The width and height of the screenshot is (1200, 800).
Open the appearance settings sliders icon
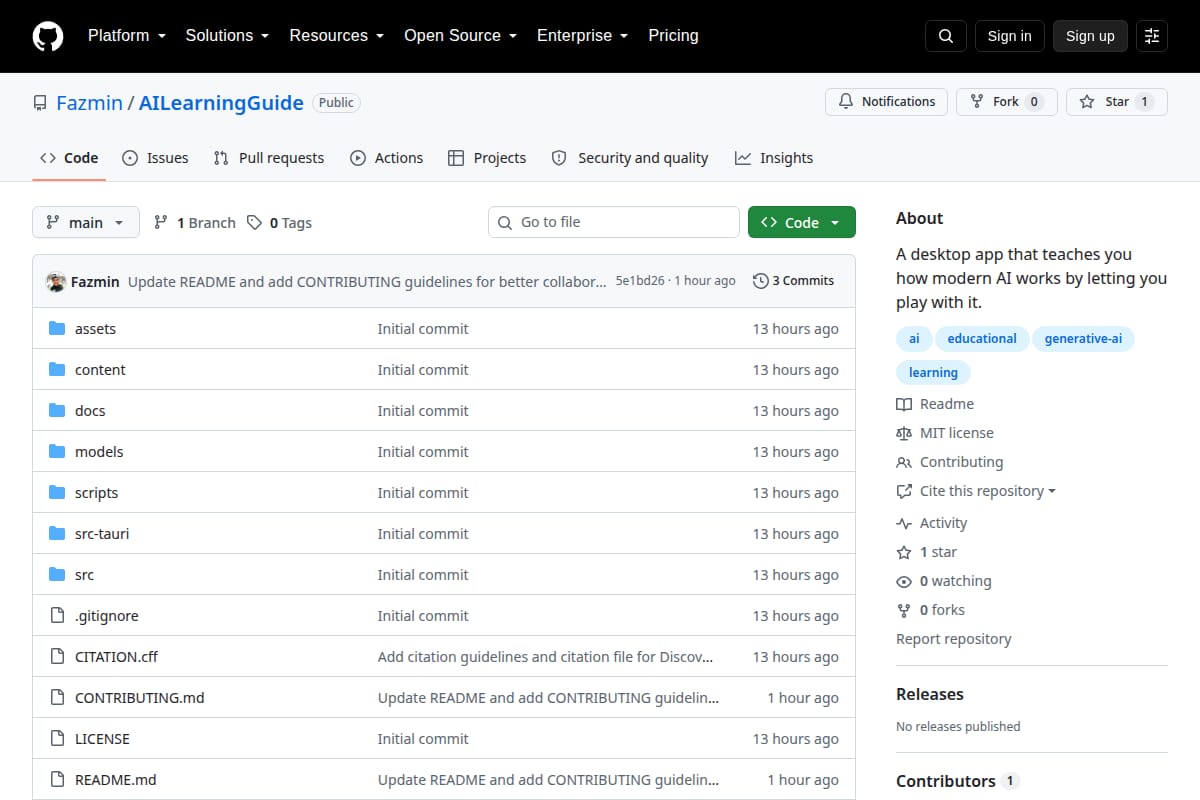(x=1152, y=36)
